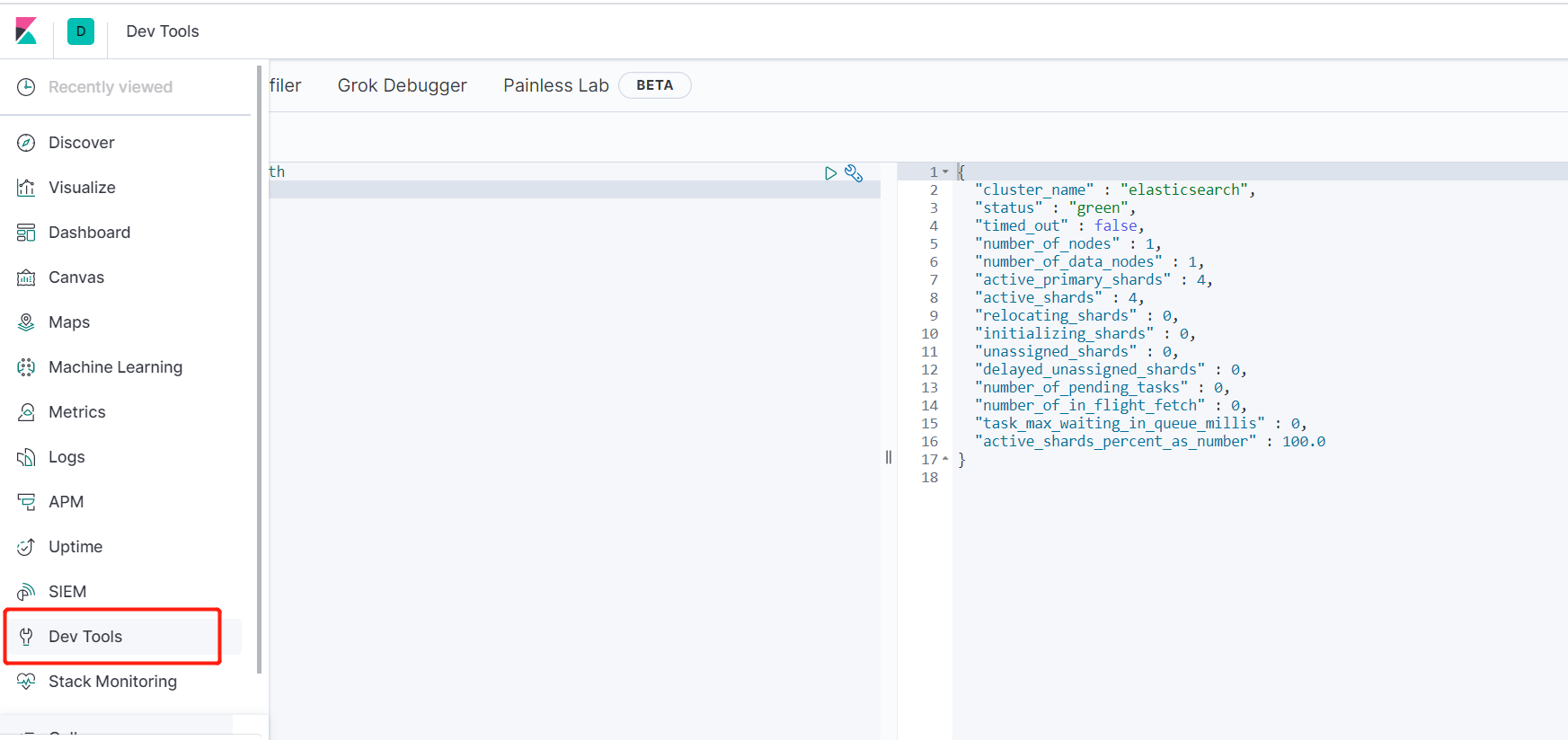Open the Metrics app
1568x740 pixels.
pyautogui.click(x=77, y=412)
